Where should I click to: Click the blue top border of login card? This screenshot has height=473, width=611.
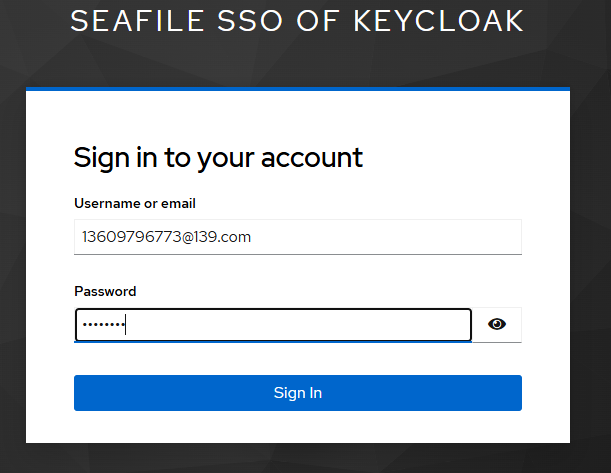click(x=298, y=89)
